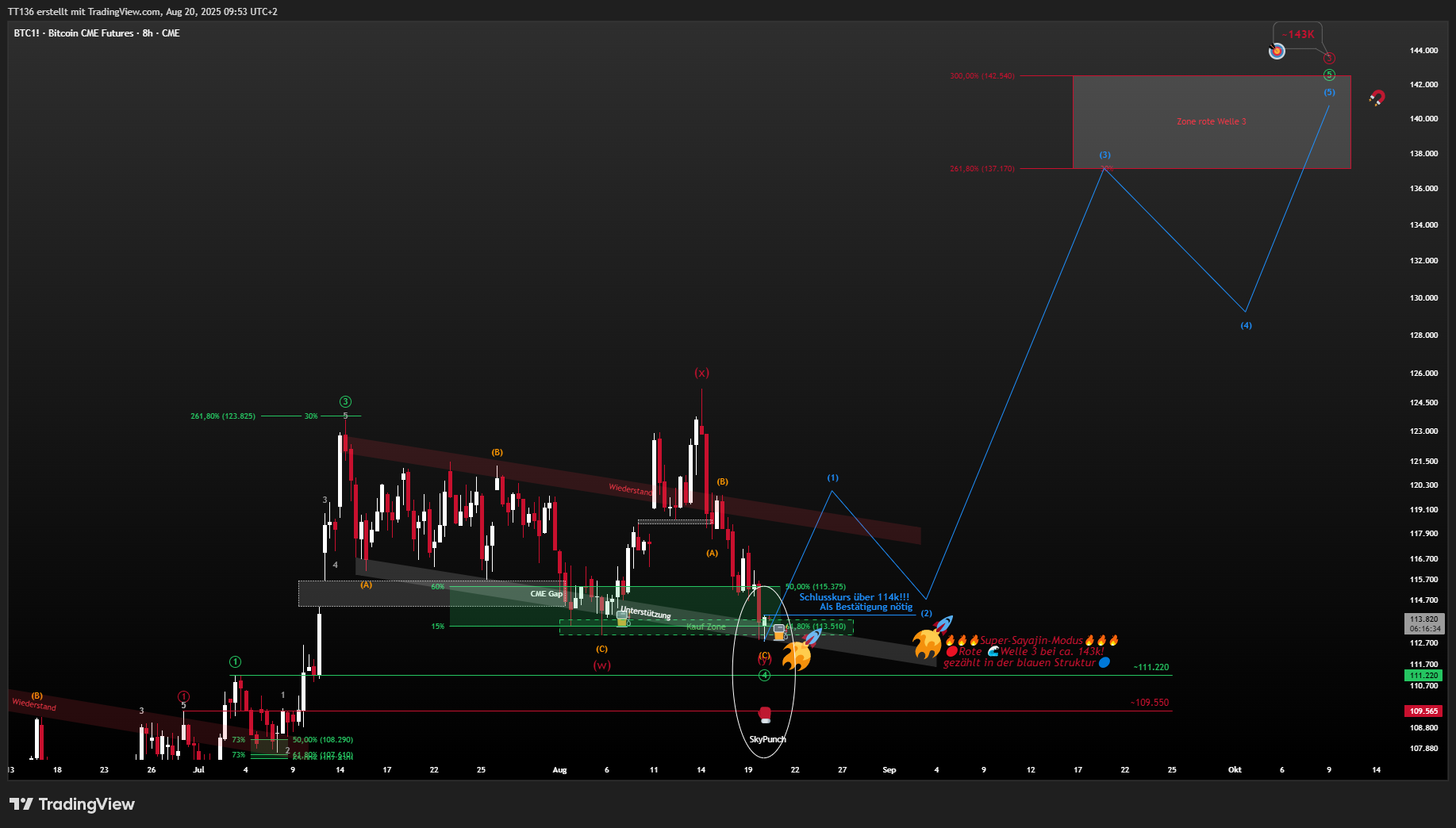1456x828 pixels.
Task: Click the red (x) wave label
Action: (x=701, y=373)
